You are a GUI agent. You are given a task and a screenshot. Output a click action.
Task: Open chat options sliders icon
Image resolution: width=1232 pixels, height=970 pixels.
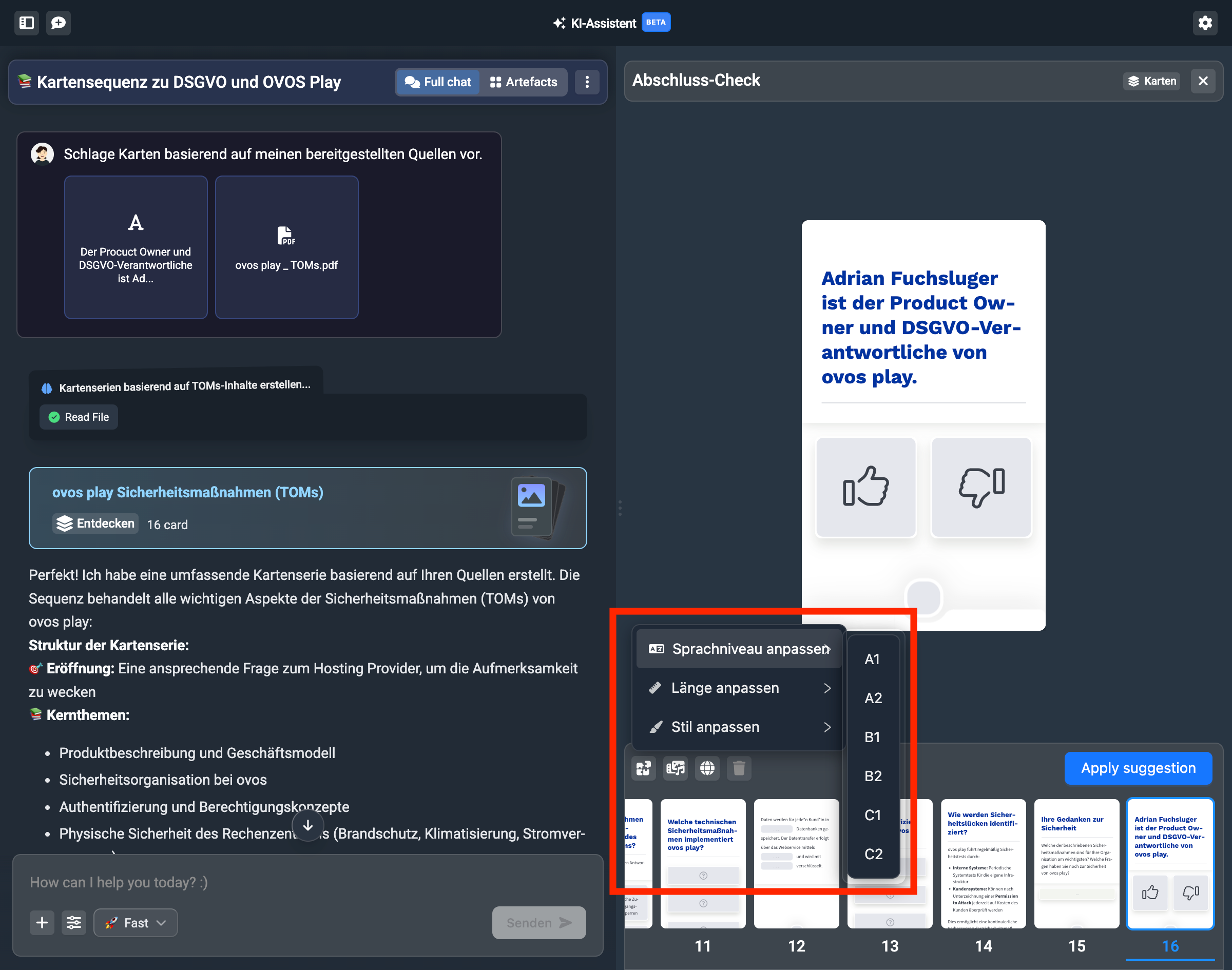[x=74, y=922]
